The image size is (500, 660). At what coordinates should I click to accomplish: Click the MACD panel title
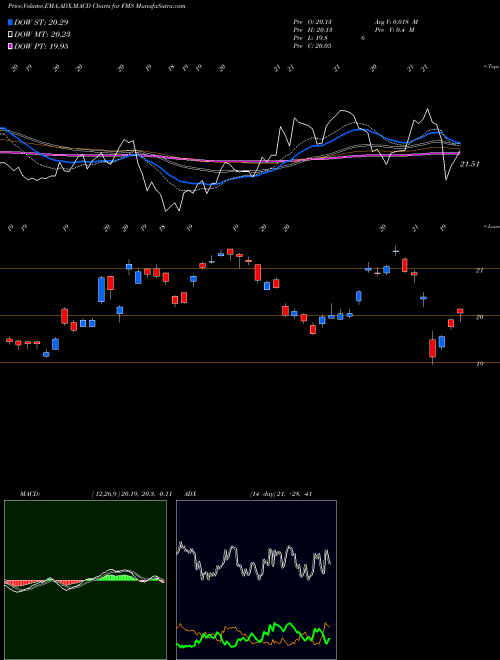(x=29, y=494)
